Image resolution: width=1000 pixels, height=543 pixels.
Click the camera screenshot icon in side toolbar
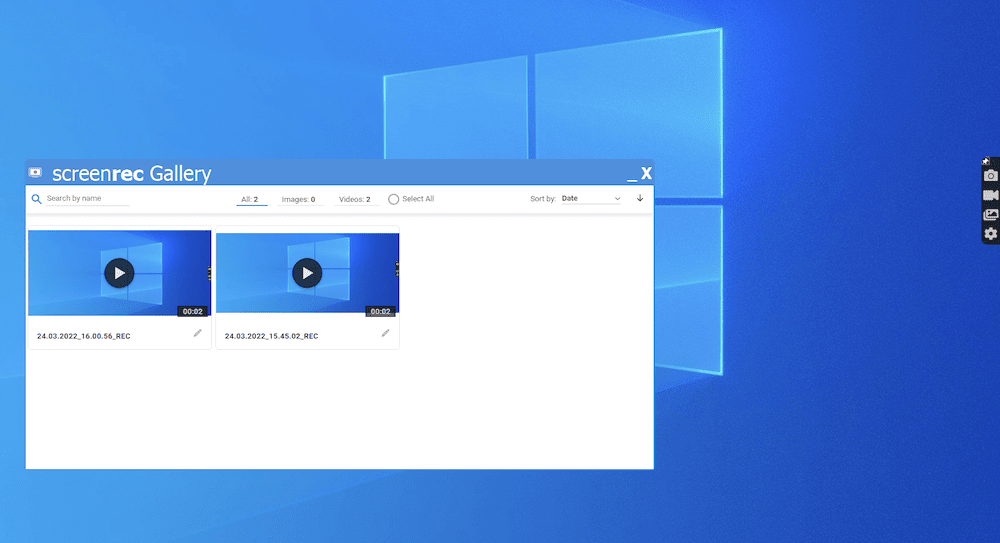point(990,176)
